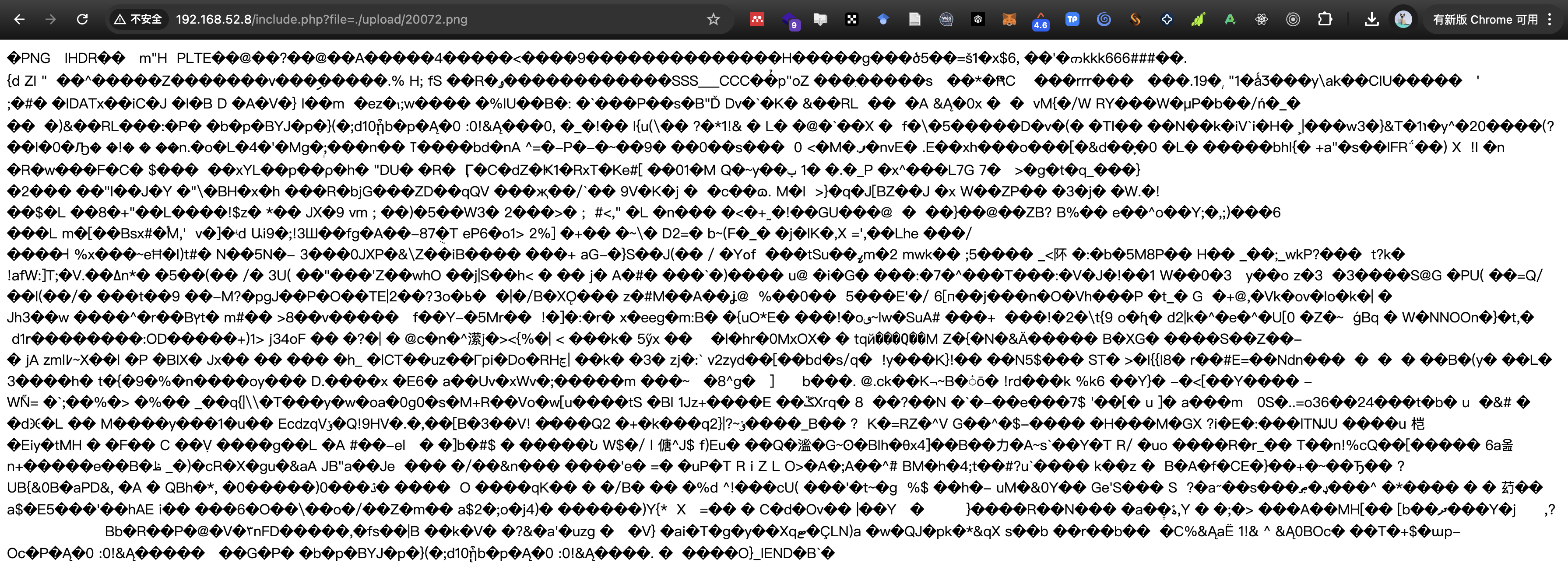
Task: Show Chrome downloads
Action: (1371, 19)
